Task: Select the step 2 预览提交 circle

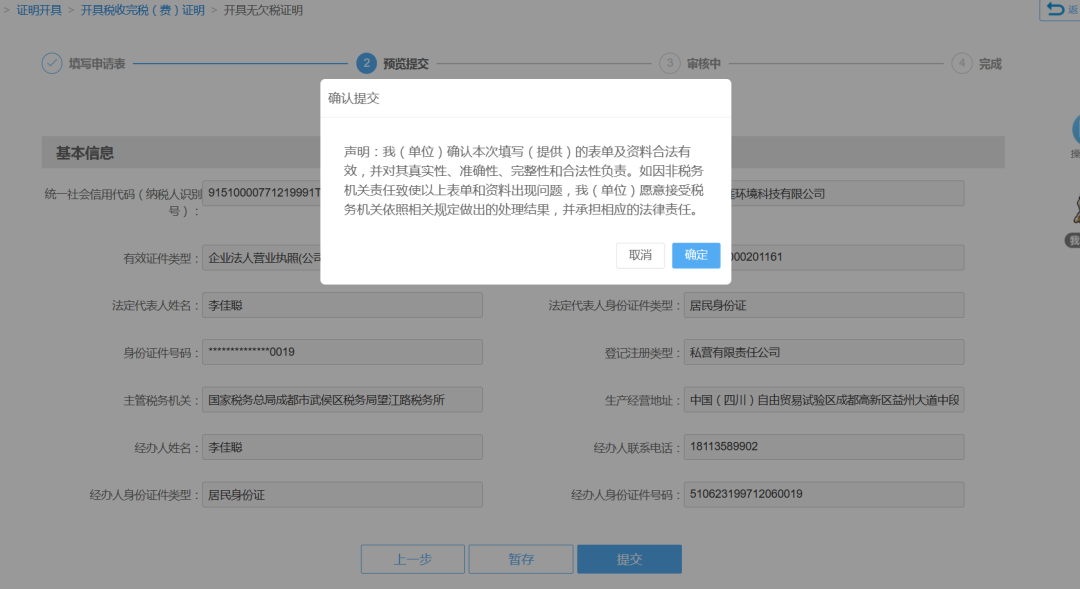Action: pyautogui.click(x=367, y=64)
